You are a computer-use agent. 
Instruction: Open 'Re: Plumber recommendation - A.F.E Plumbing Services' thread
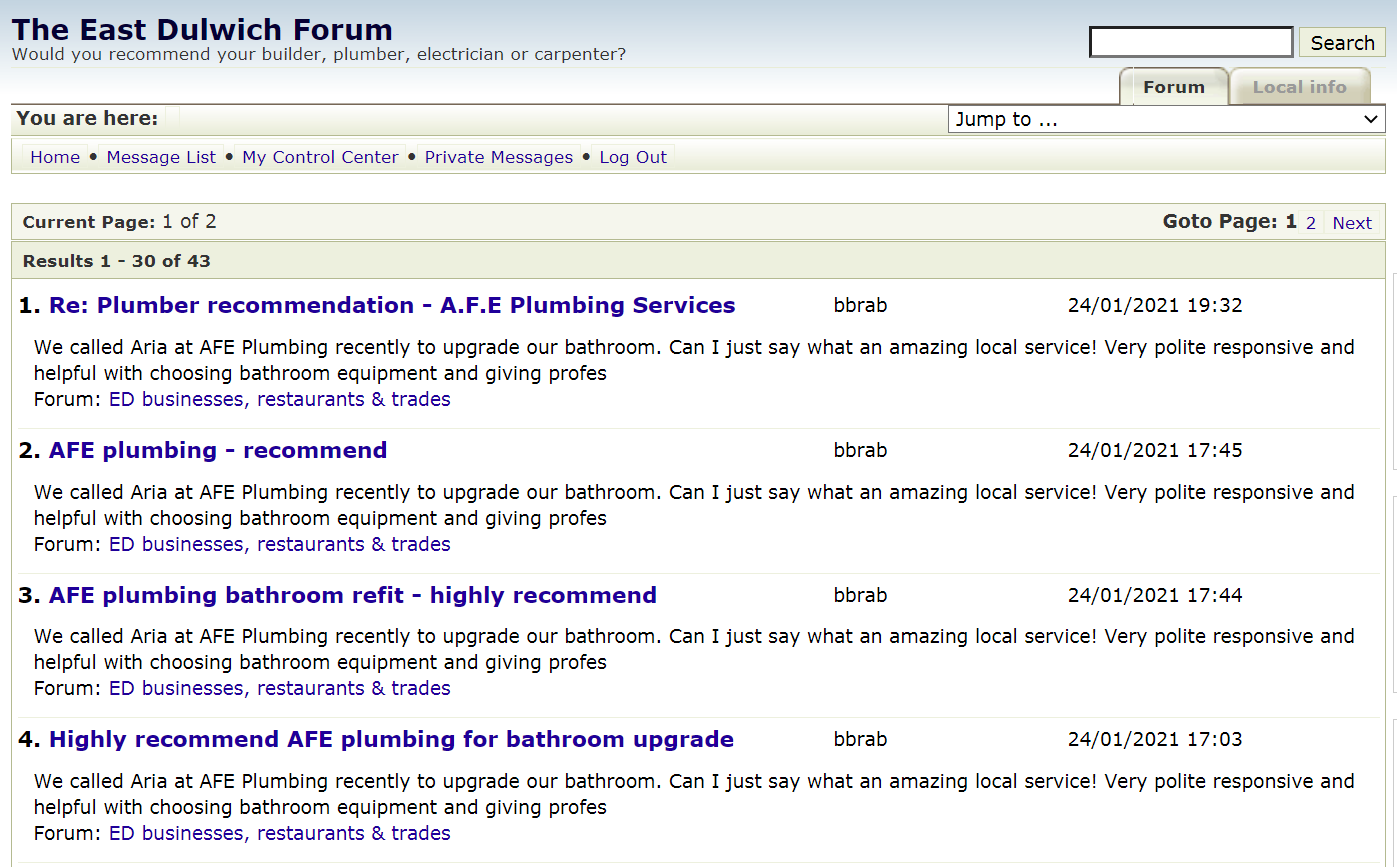[392, 305]
